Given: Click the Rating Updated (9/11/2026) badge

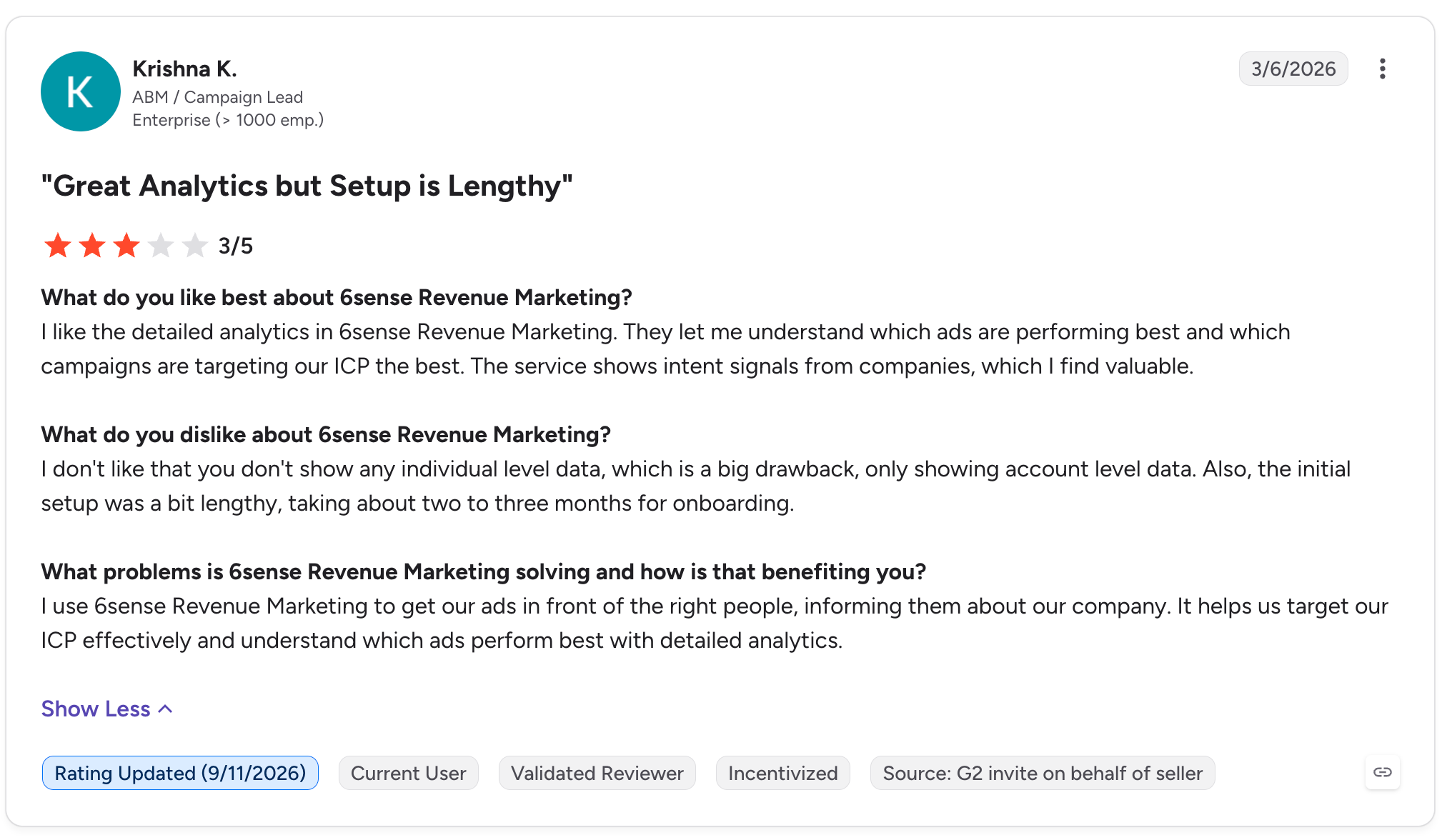Looking at the screenshot, I should click(180, 773).
